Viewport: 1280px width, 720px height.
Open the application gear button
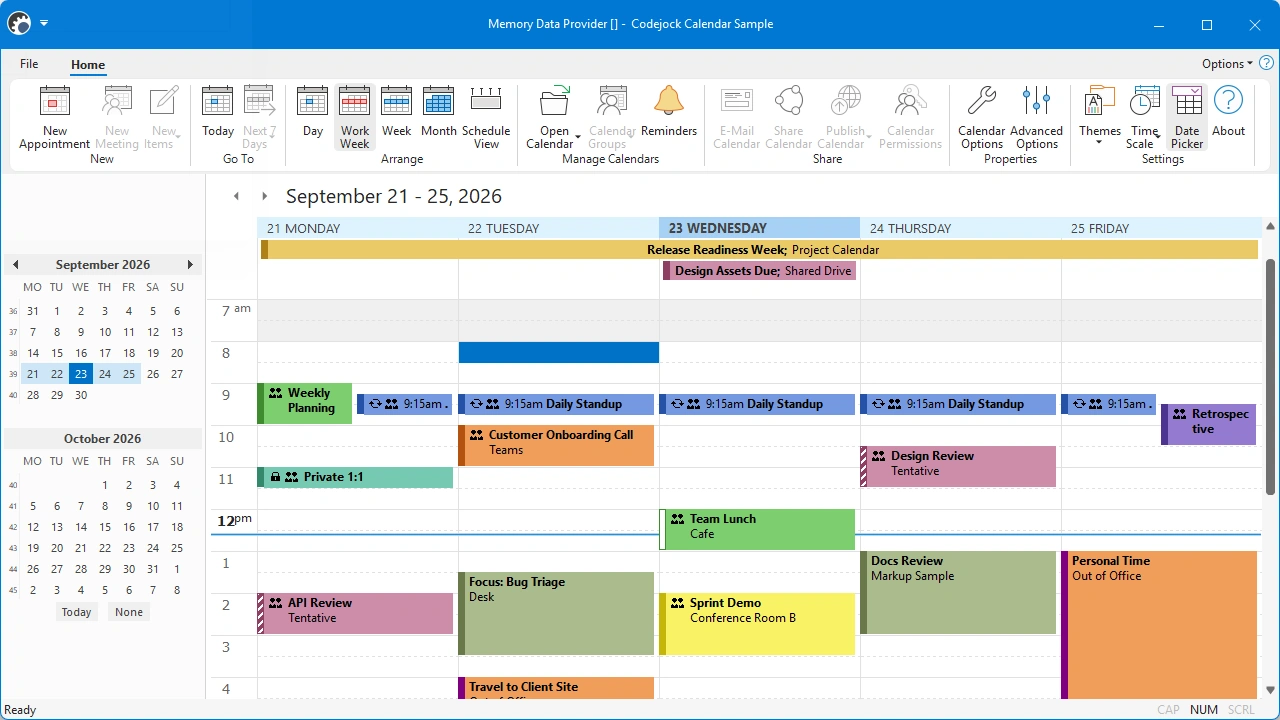point(18,23)
